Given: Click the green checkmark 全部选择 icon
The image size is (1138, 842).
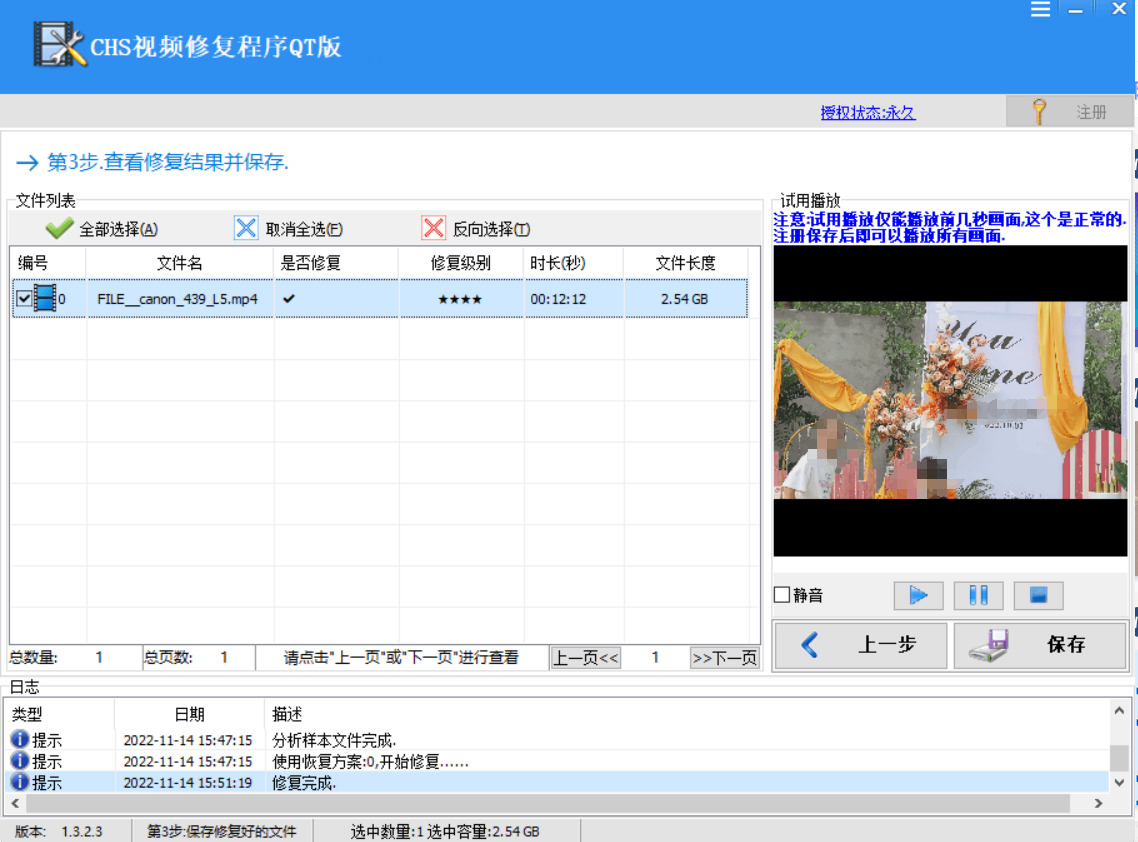Looking at the screenshot, I should [x=59, y=229].
